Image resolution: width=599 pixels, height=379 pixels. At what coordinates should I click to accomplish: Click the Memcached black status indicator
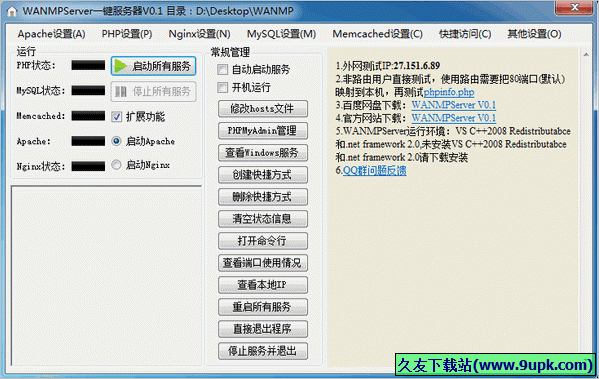(88, 116)
